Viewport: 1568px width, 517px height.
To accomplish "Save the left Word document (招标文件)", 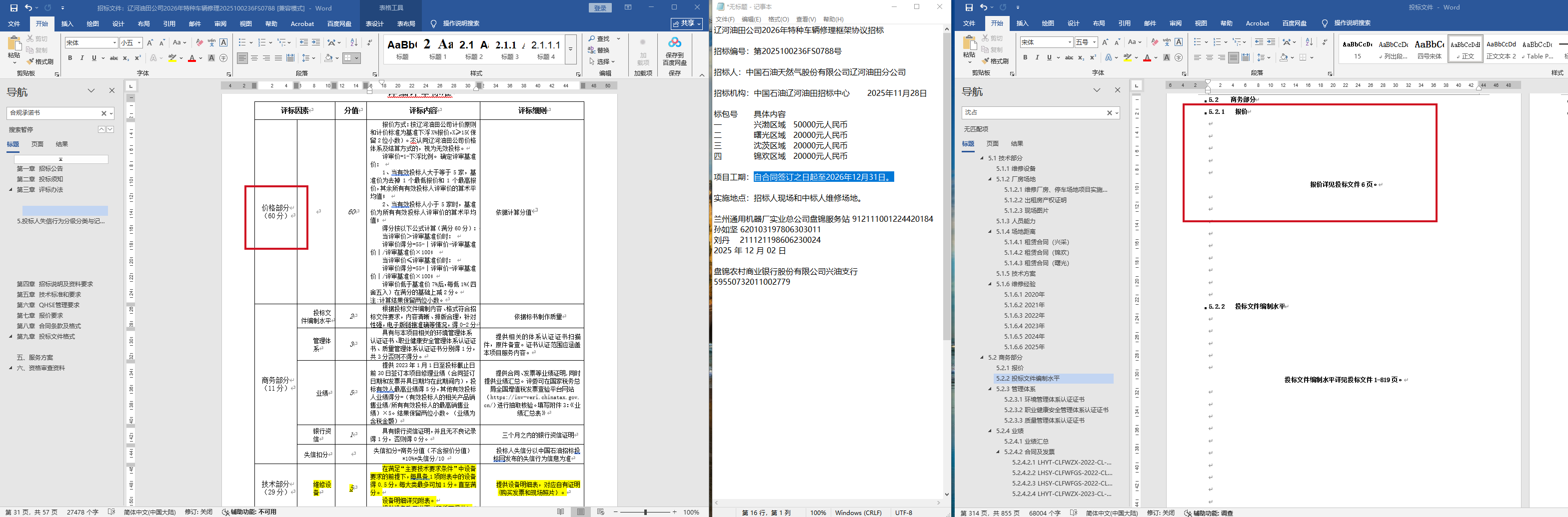I will 14,8.
